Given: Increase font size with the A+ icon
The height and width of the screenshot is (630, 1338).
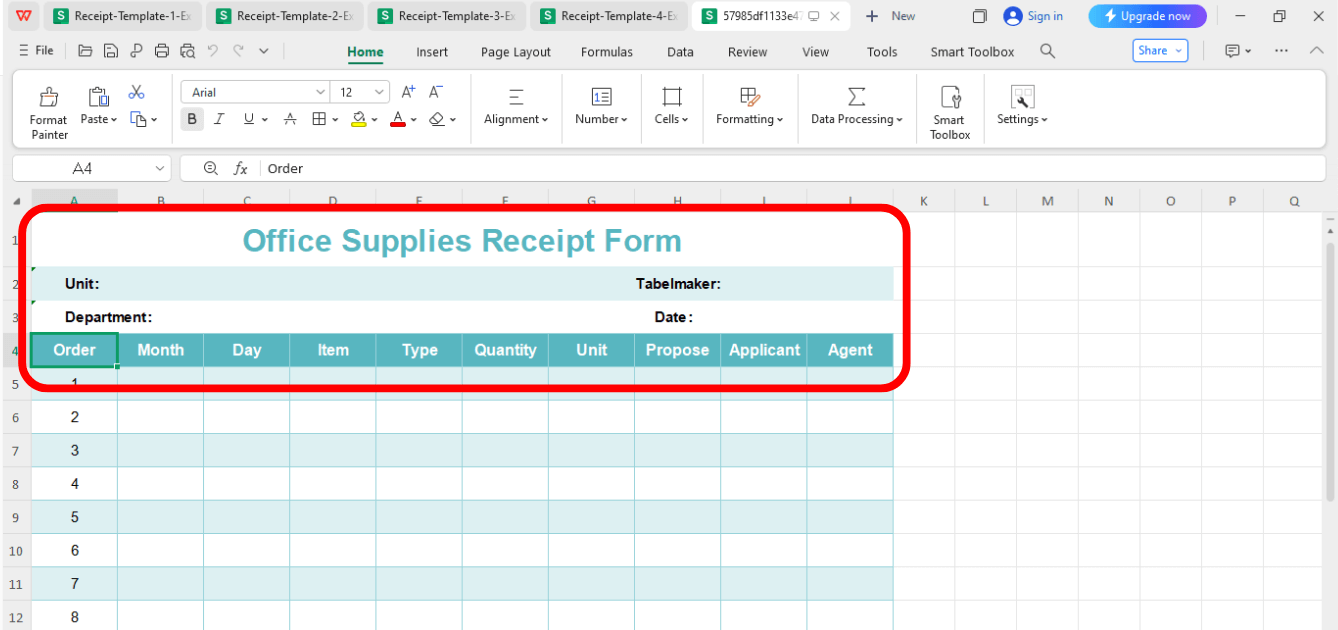Looking at the screenshot, I should click(x=407, y=91).
